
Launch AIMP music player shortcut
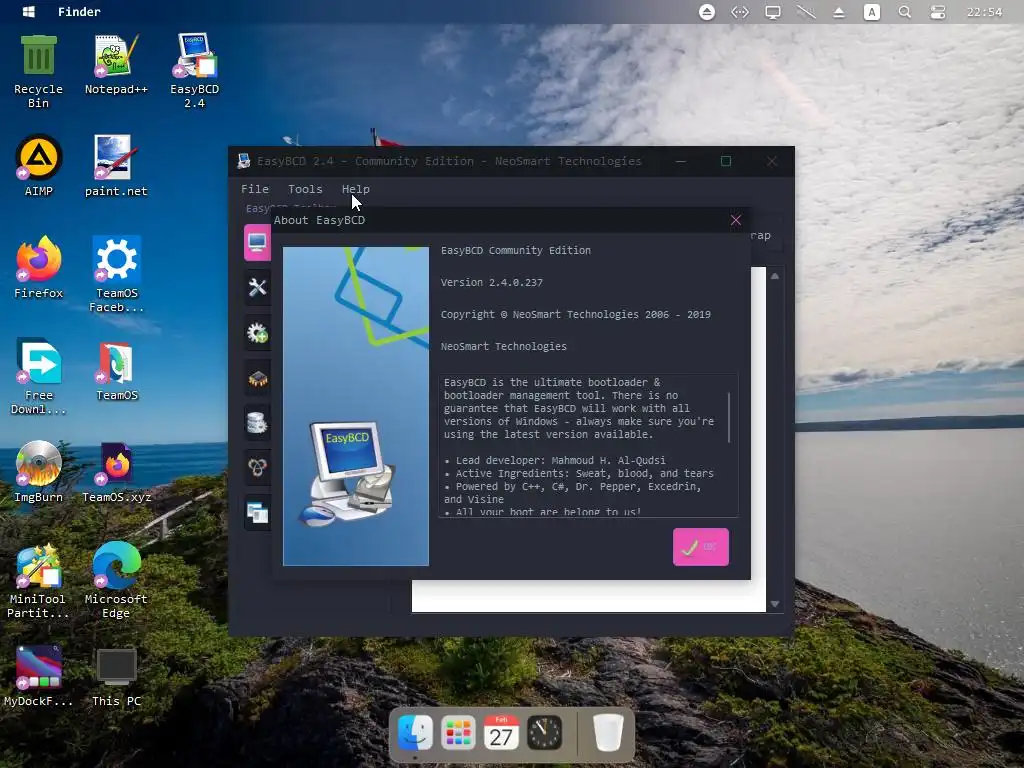coord(39,165)
